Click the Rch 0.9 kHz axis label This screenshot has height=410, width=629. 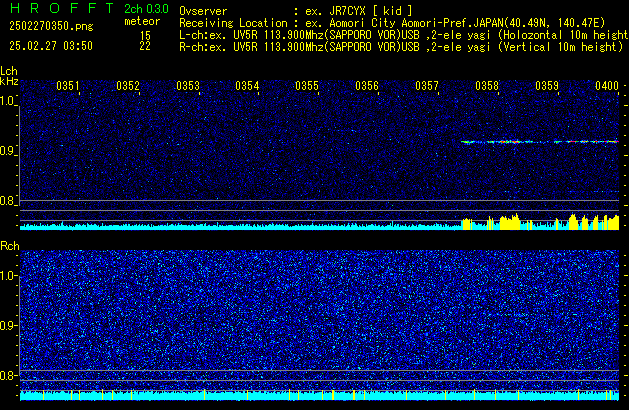[x=8, y=325]
